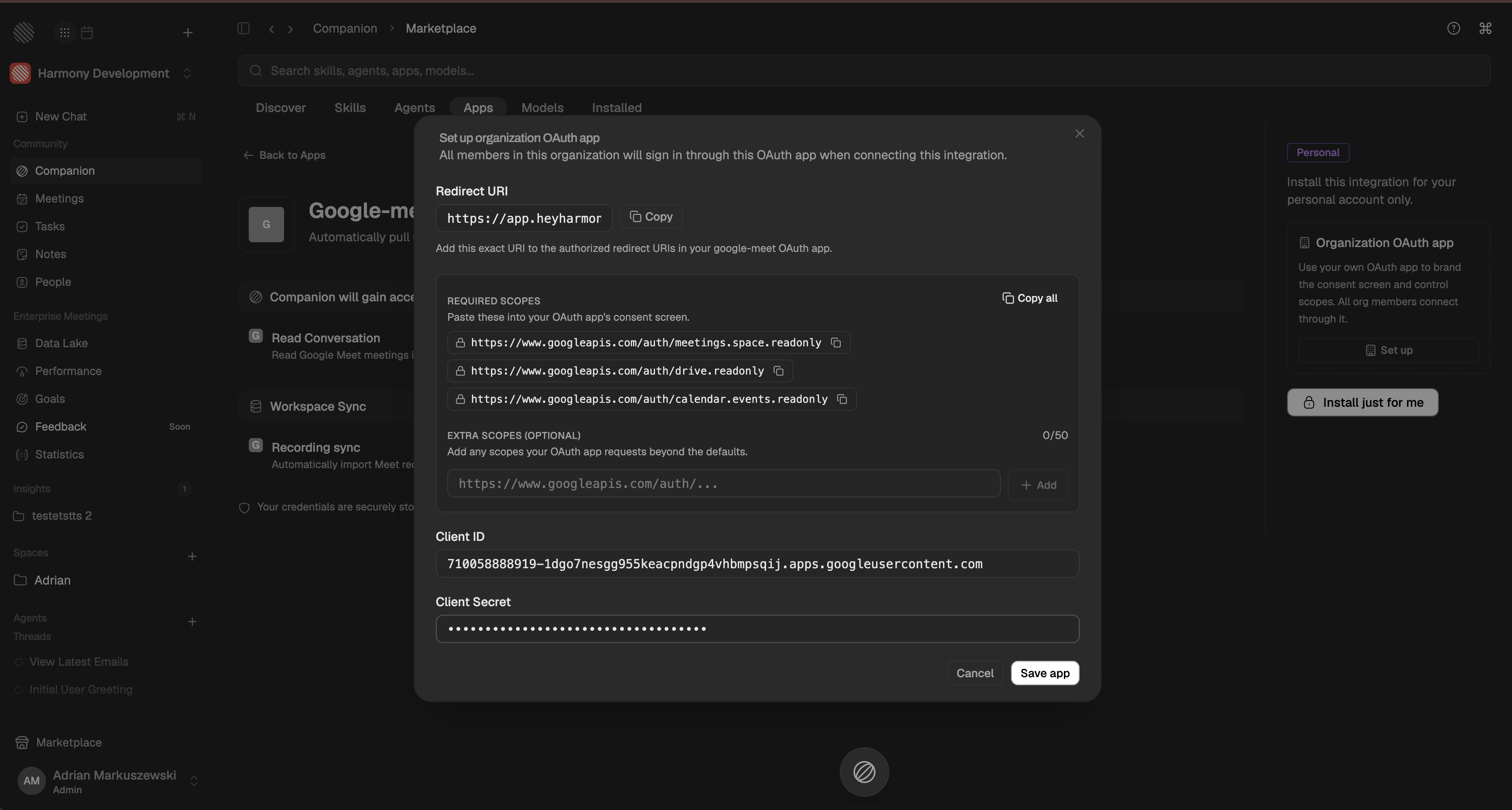The image size is (1512, 810).
Task: Open the command shortcut icon
Action: tap(1485, 29)
